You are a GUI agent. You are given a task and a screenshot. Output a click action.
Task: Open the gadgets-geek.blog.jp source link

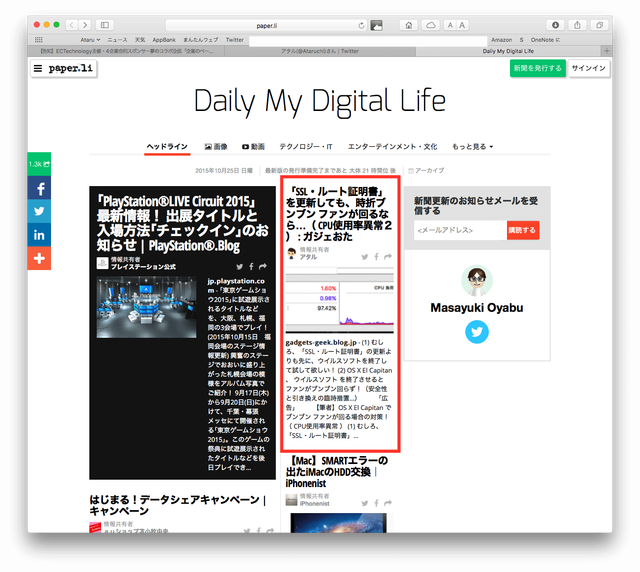click(321, 343)
